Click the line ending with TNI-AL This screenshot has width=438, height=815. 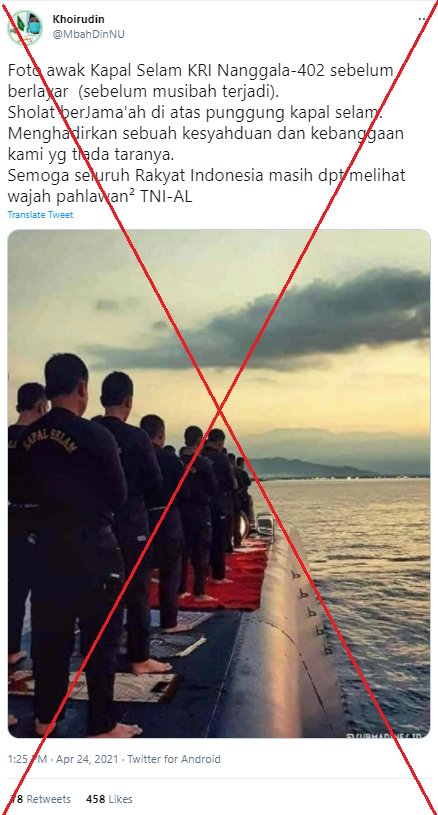click(100, 196)
